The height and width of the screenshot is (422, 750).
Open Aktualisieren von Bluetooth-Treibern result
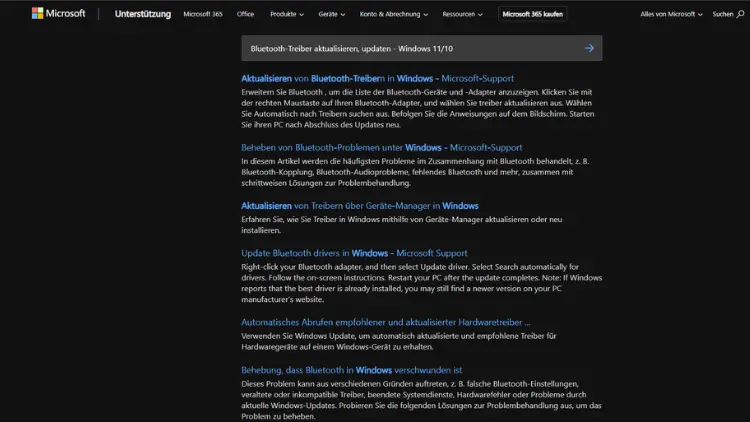(377, 78)
